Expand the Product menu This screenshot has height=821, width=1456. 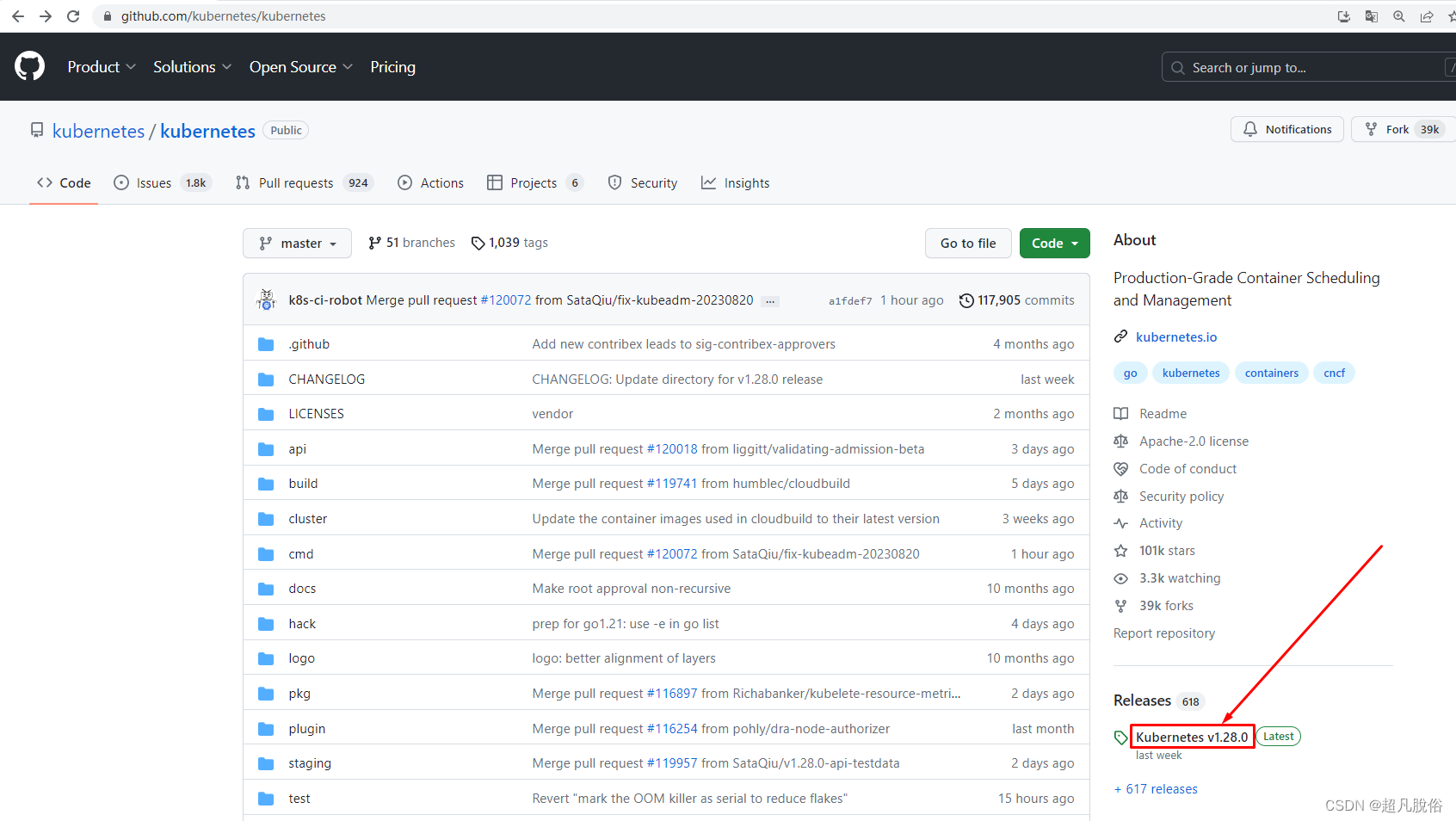click(x=102, y=67)
